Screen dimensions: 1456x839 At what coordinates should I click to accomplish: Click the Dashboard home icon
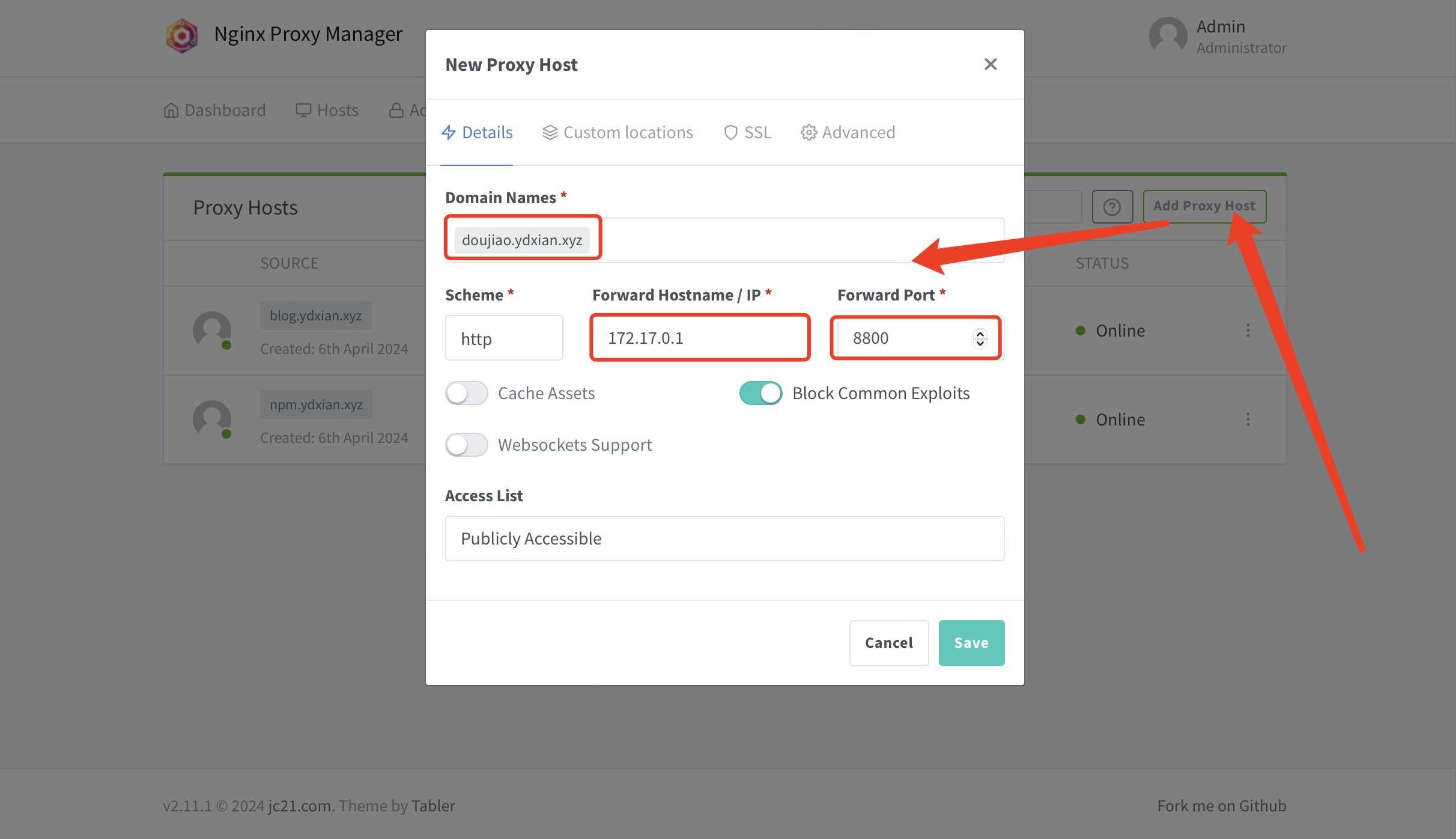(x=171, y=111)
